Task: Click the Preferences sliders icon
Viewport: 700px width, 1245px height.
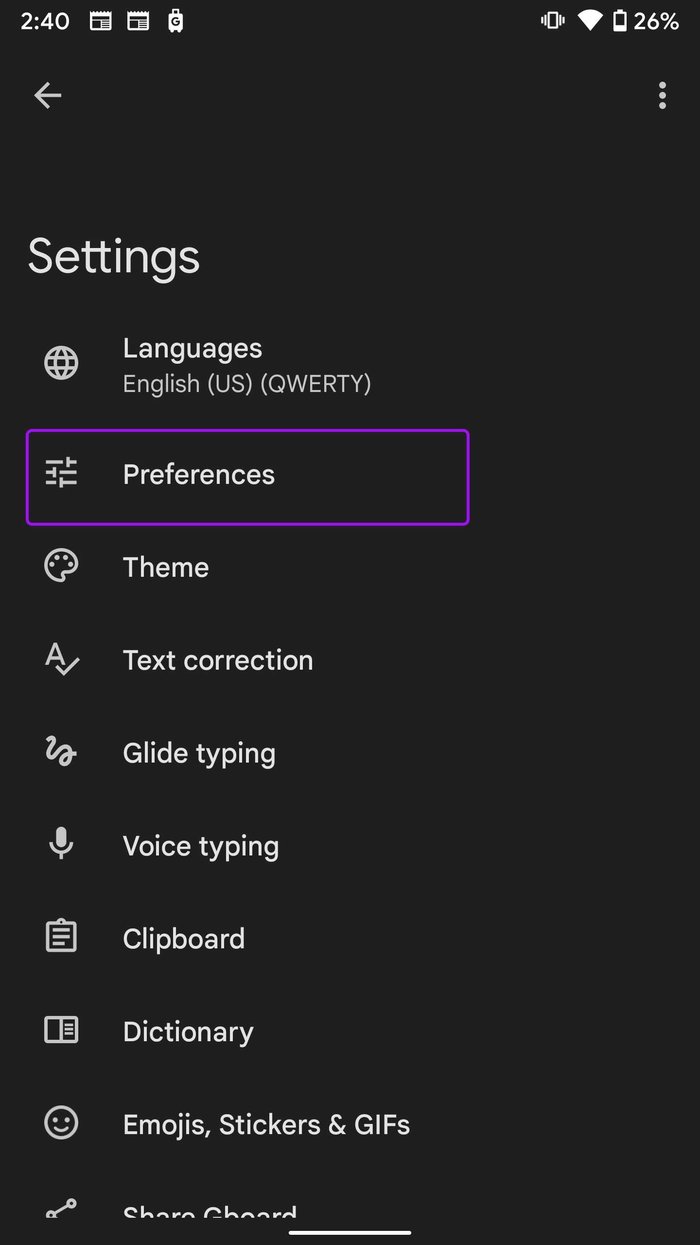Action: point(60,474)
